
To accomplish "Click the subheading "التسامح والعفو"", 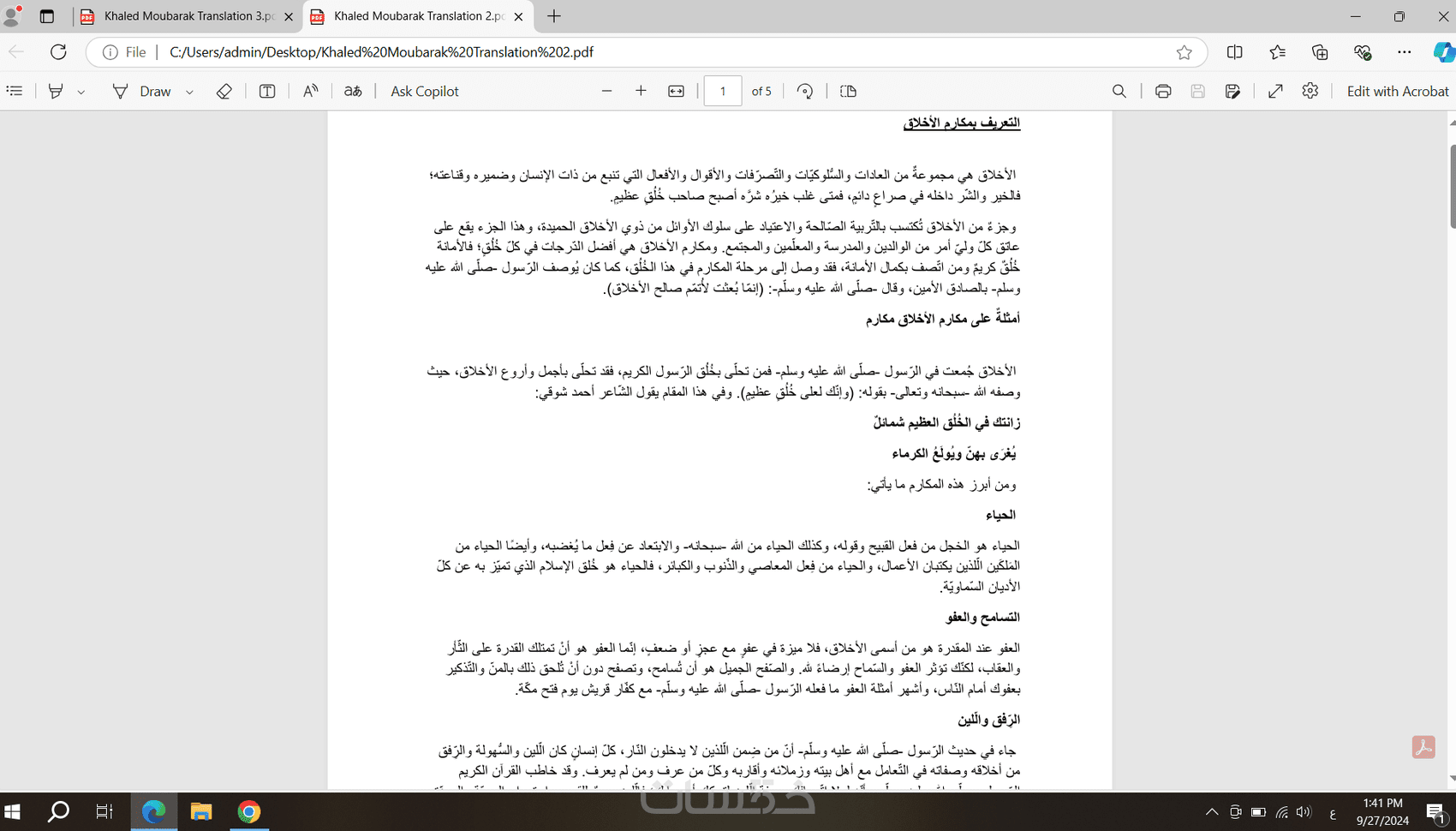I will (x=982, y=617).
